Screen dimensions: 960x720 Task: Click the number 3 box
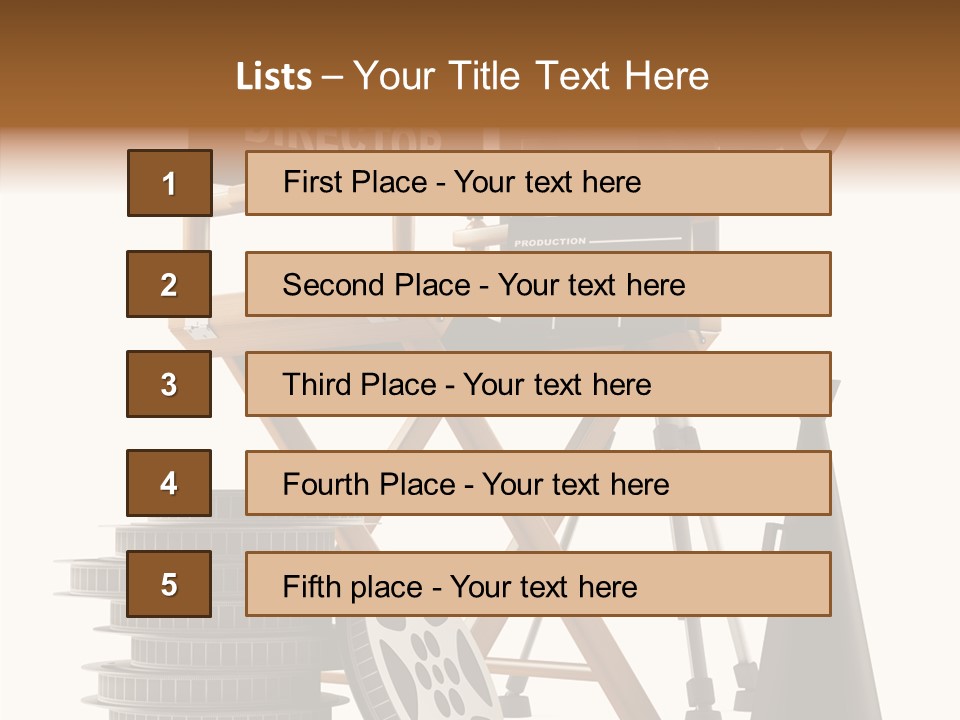(169, 384)
